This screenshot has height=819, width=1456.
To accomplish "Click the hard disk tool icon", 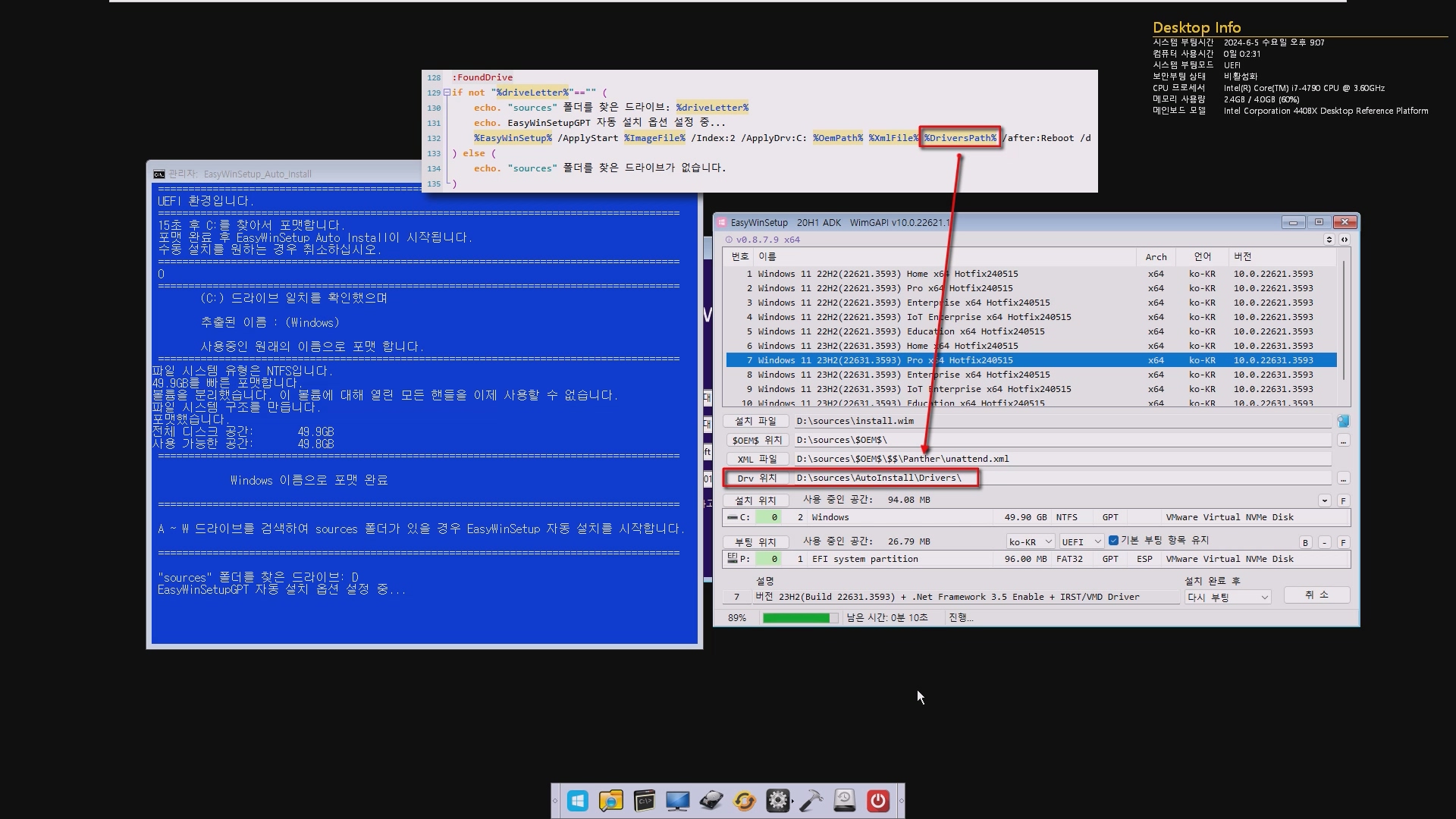I will (x=711, y=801).
